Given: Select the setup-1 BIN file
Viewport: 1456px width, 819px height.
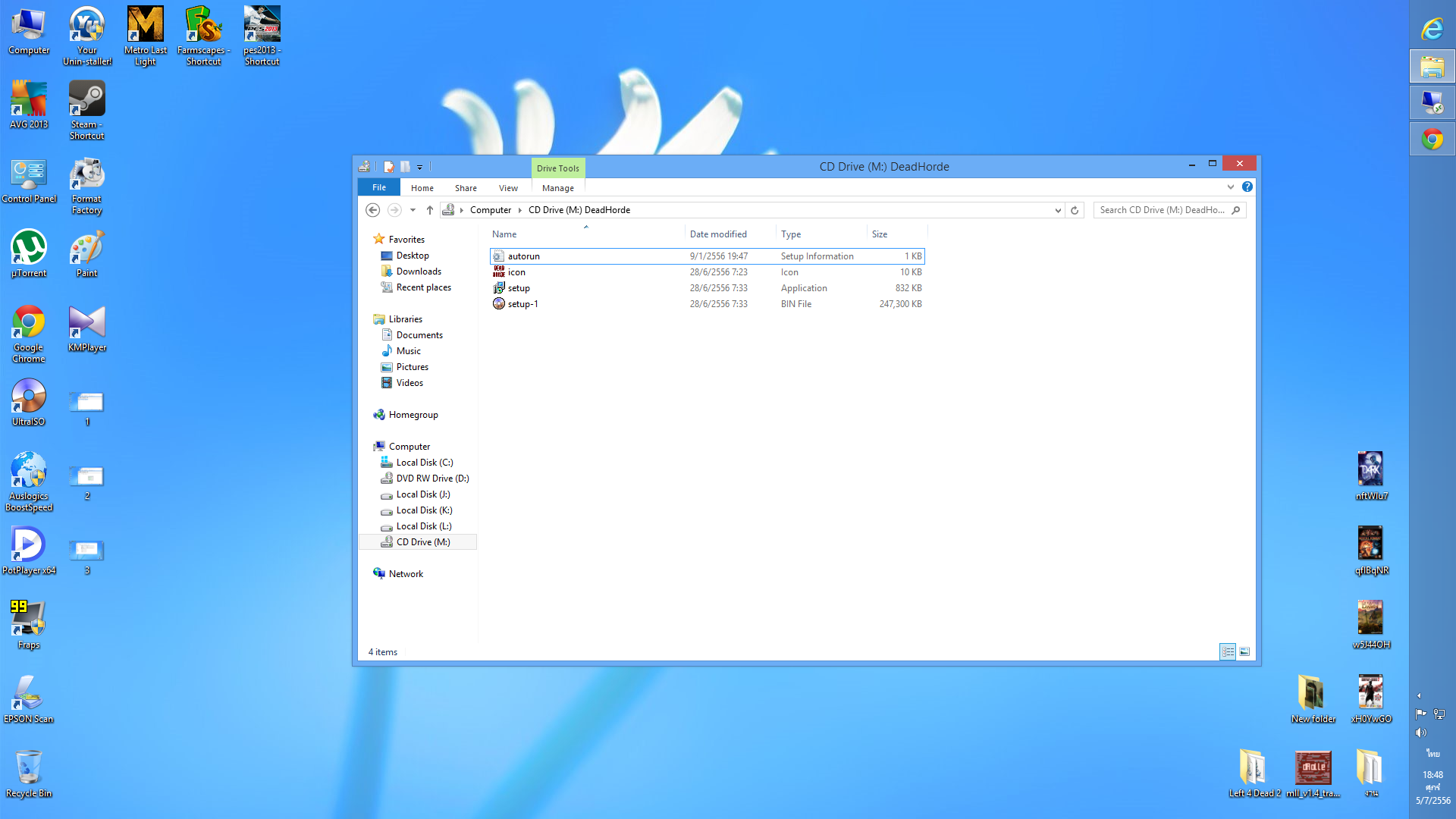Looking at the screenshot, I should point(522,304).
